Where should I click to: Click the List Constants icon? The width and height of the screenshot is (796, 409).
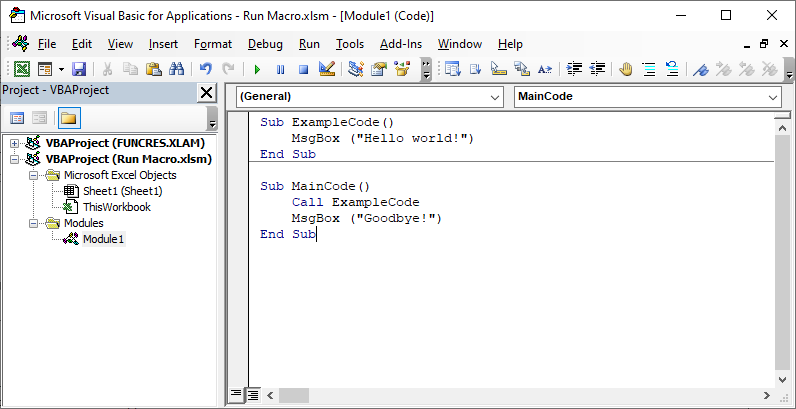click(476, 69)
